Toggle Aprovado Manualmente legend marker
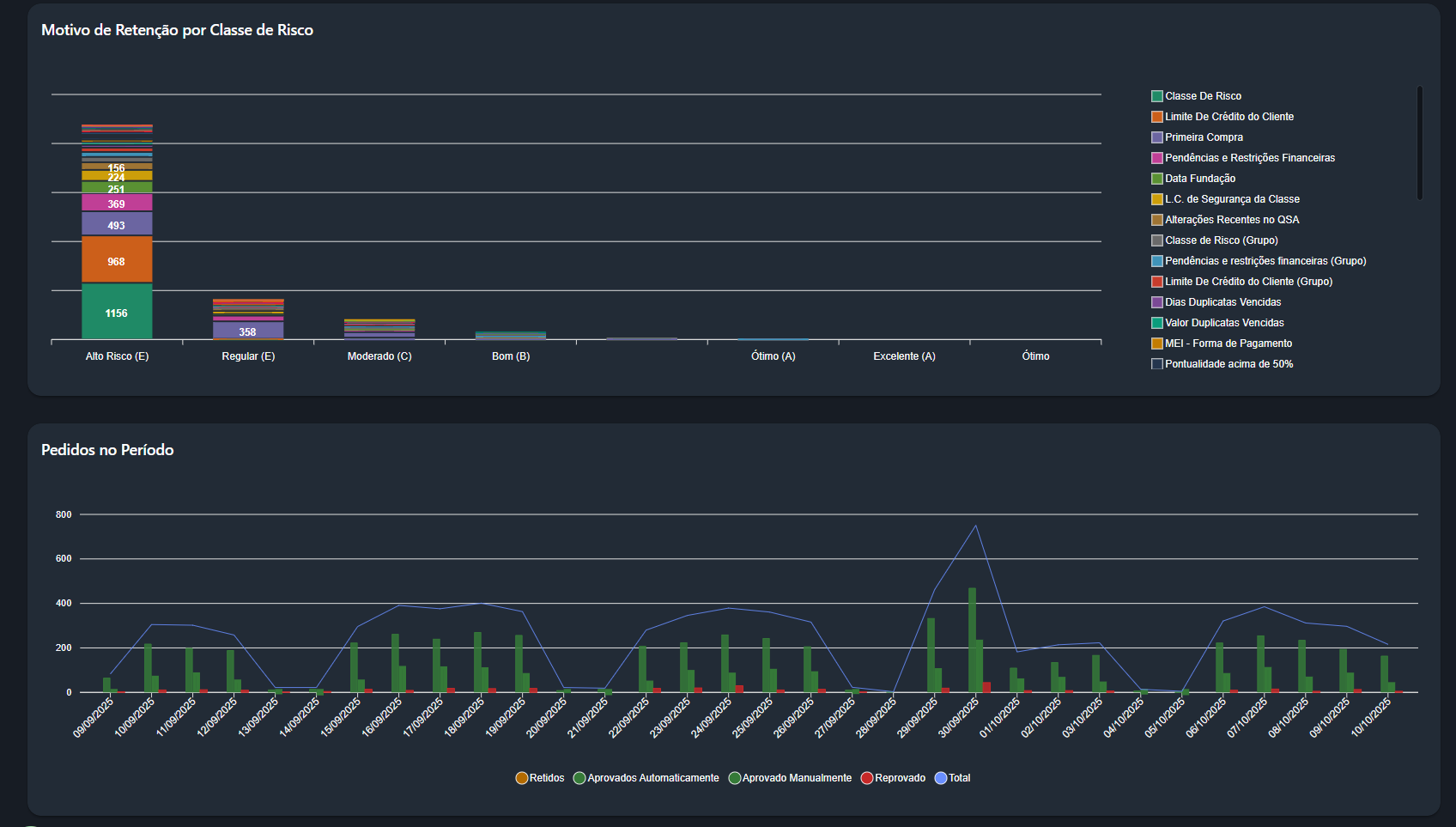Image resolution: width=1456 pixels, height=827 pixels. click(734, 778)
